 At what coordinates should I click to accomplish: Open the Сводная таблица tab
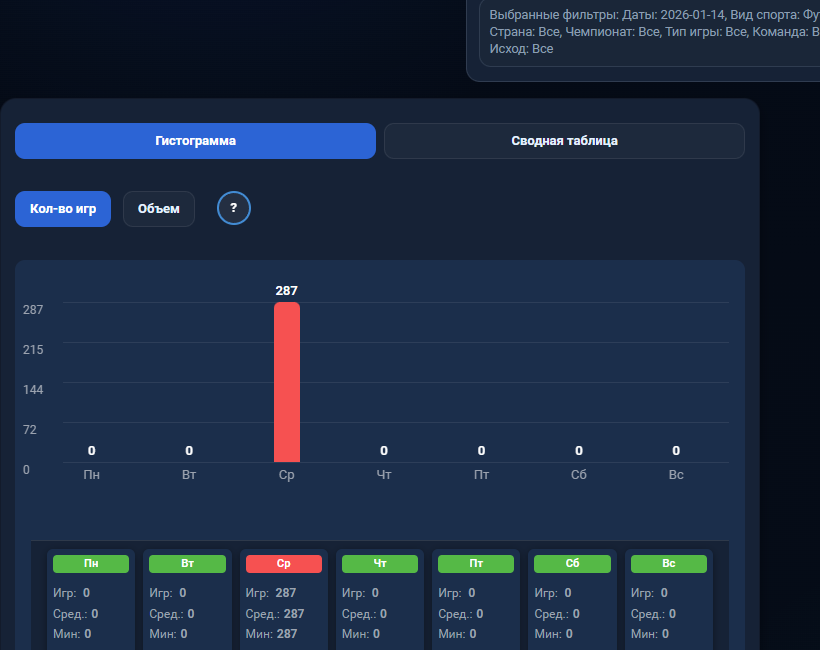tap(564, 141)
